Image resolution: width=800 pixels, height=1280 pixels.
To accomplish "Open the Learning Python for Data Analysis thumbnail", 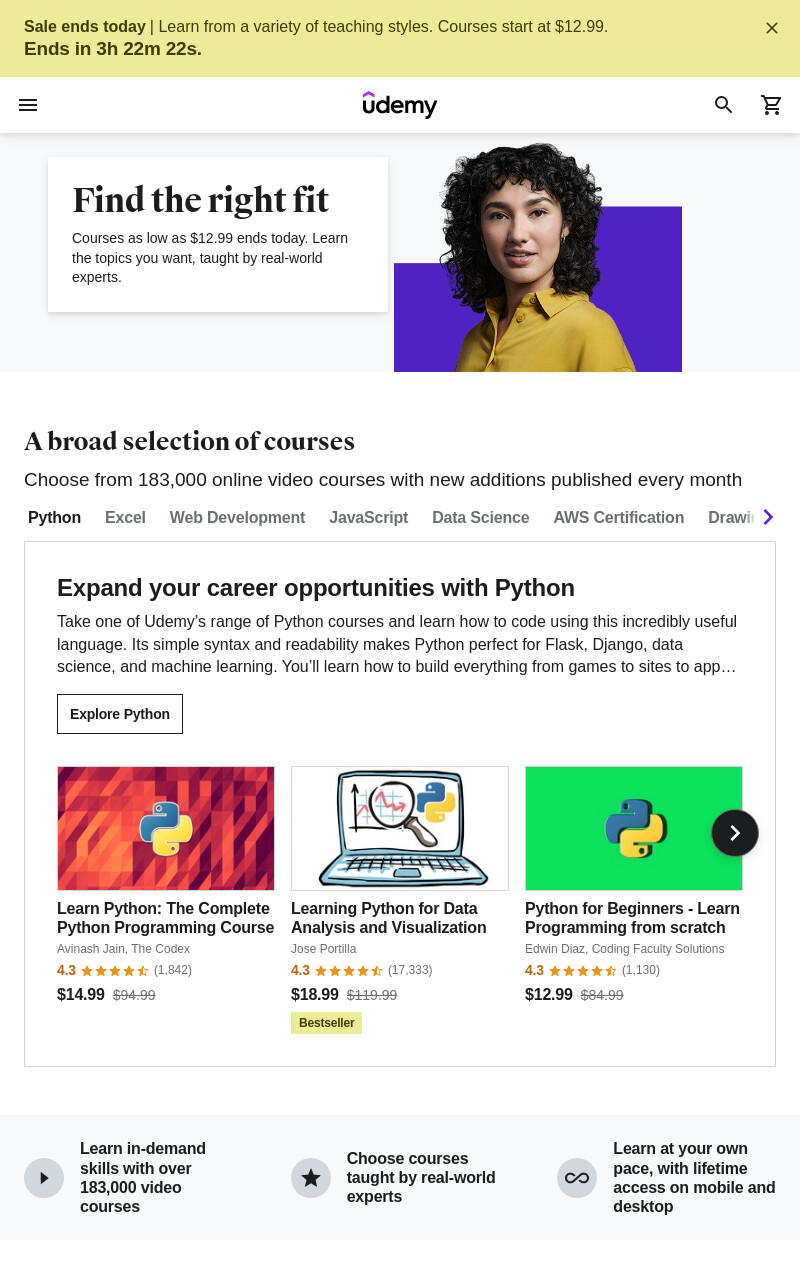I will pos(400,828).
